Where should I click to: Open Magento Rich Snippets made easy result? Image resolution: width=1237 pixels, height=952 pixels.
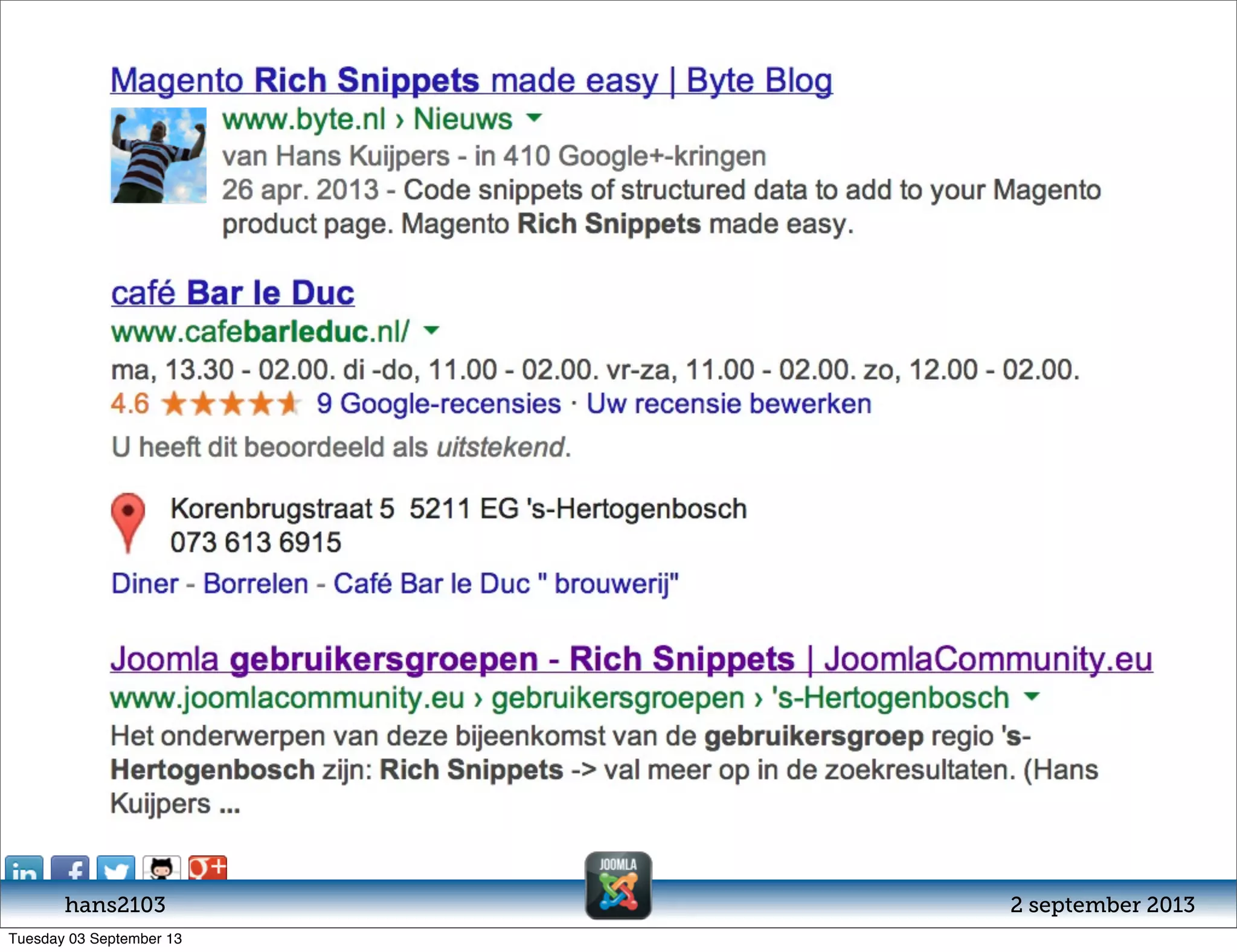pyautogui.click(x=471, y=80)
